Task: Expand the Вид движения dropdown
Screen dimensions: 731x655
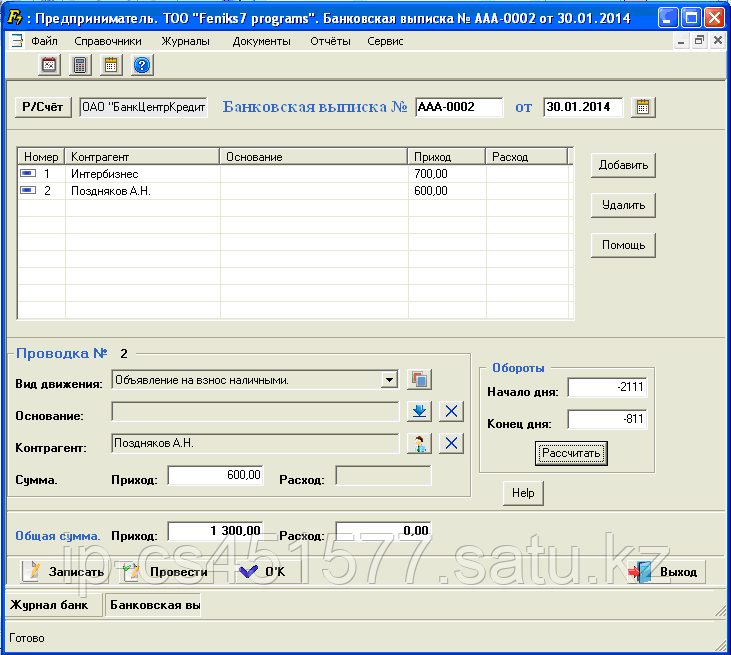Action: (389, 380)
